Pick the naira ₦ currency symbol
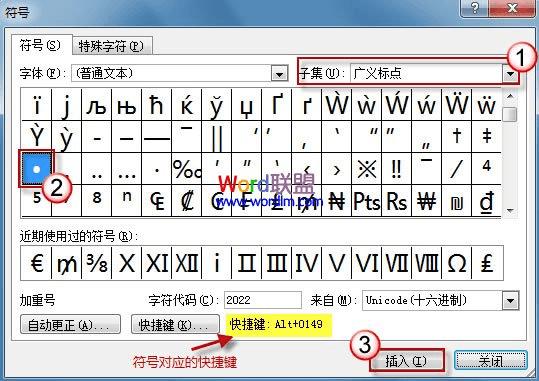This screenshot has width=539, height=381. pyautogui.click(x=337, y=200)
